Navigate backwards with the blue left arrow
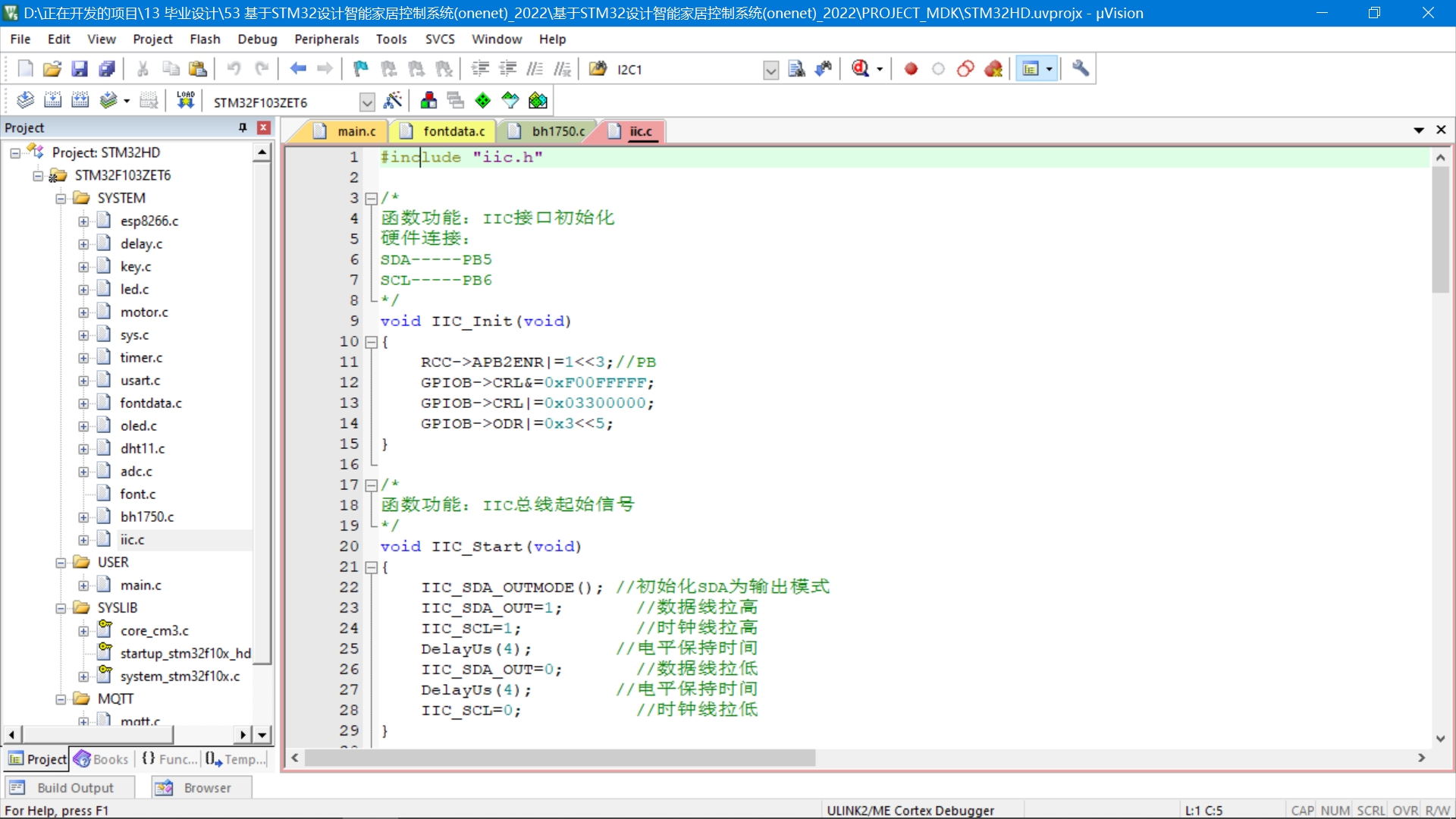This screenshot has height=819, width=1456. tap(298, 69)
